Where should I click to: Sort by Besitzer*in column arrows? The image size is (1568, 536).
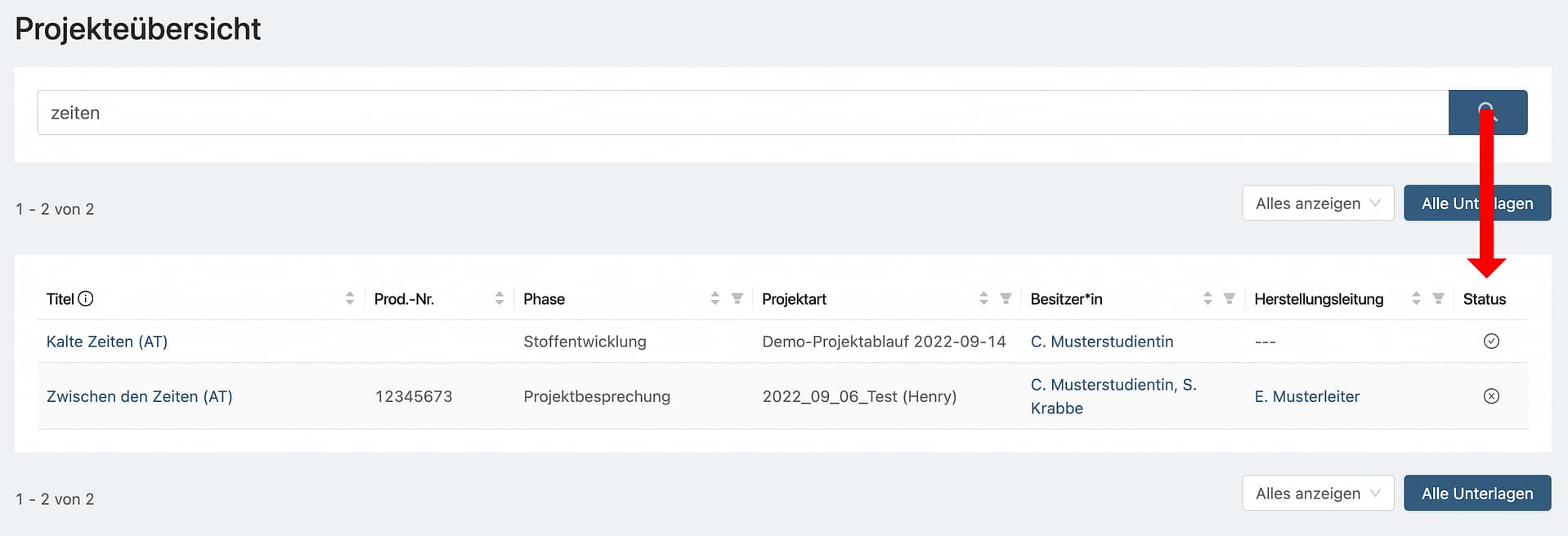coord(1207,299)
